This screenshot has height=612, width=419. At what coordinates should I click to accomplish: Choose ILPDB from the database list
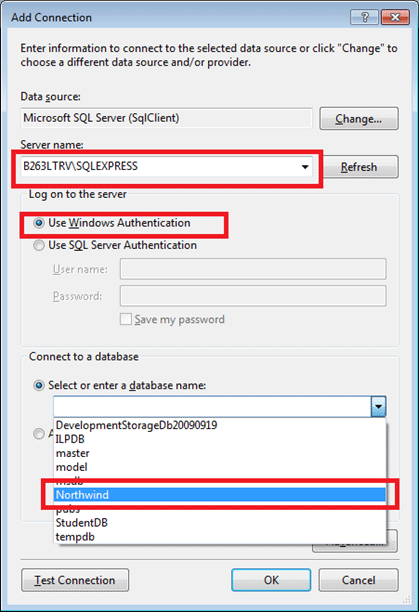click(220, 439)
